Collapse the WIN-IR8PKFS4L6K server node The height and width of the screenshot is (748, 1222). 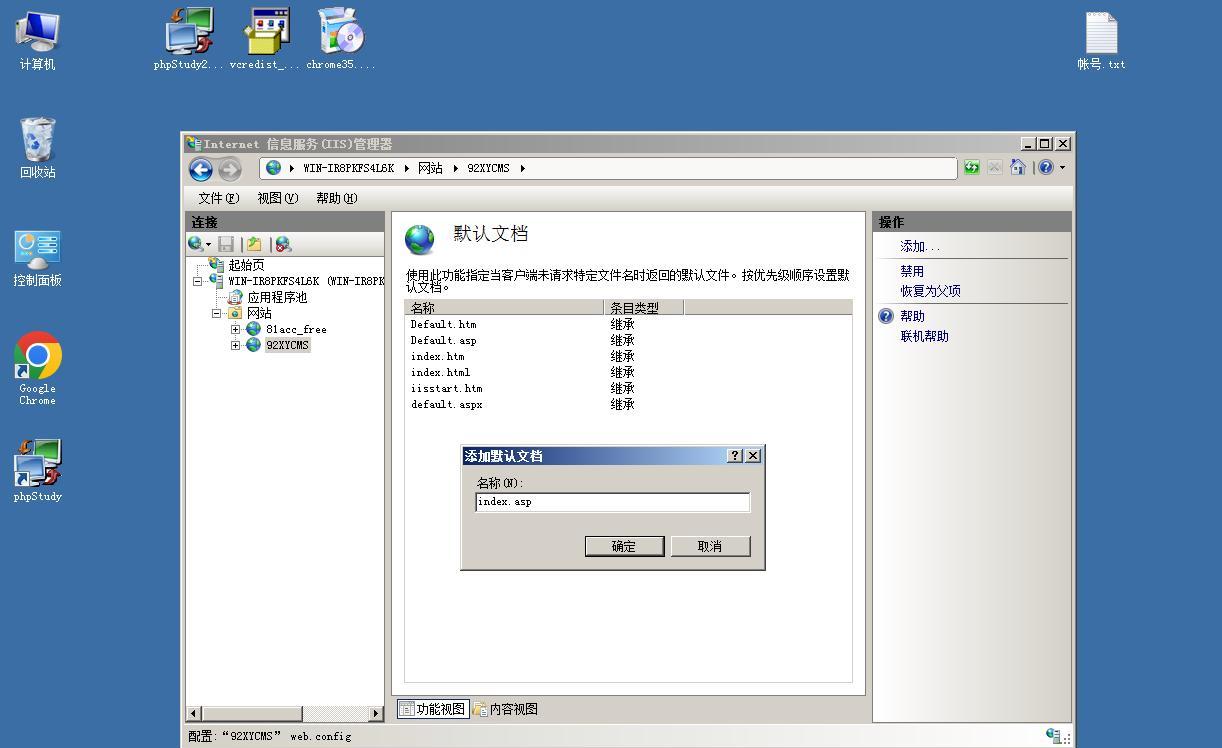click(198, 281)
